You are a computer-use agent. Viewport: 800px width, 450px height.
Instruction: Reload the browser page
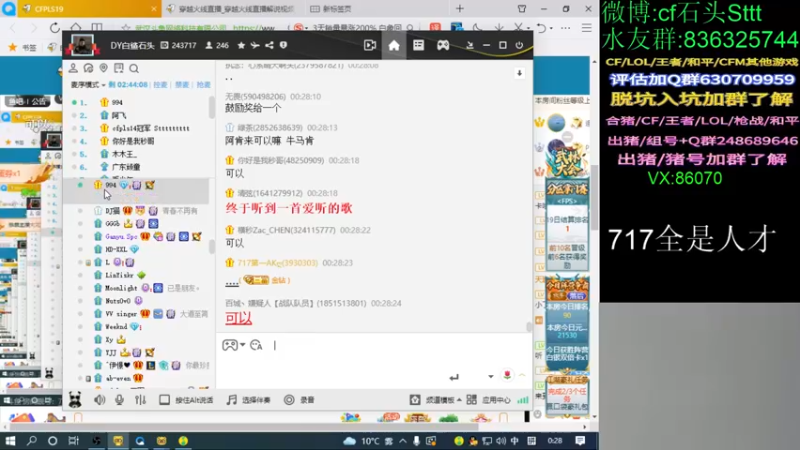click(55, 28)
